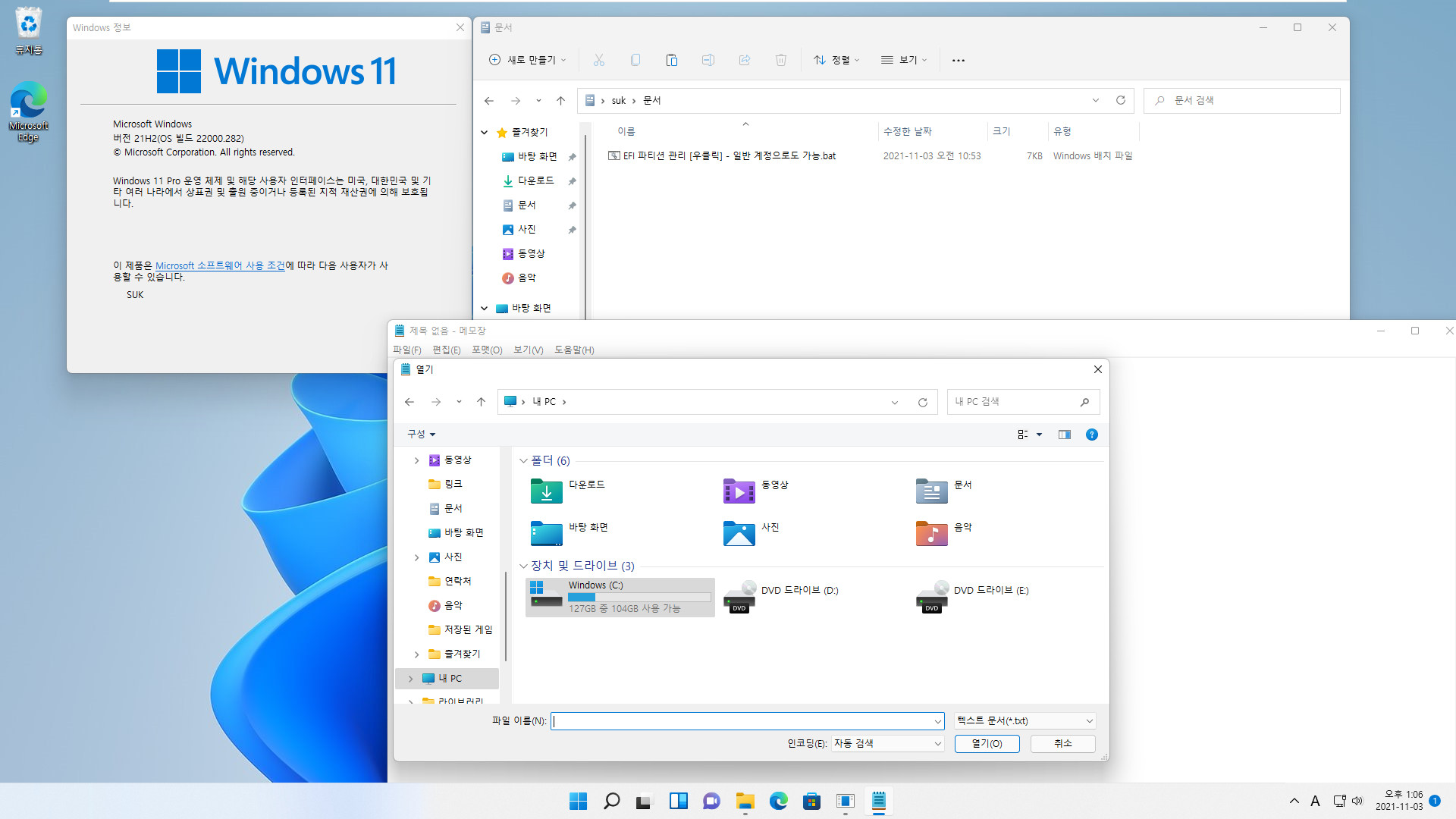Click the 파일 이름 input field
1456x819 pixels.
tap(748, 721)
